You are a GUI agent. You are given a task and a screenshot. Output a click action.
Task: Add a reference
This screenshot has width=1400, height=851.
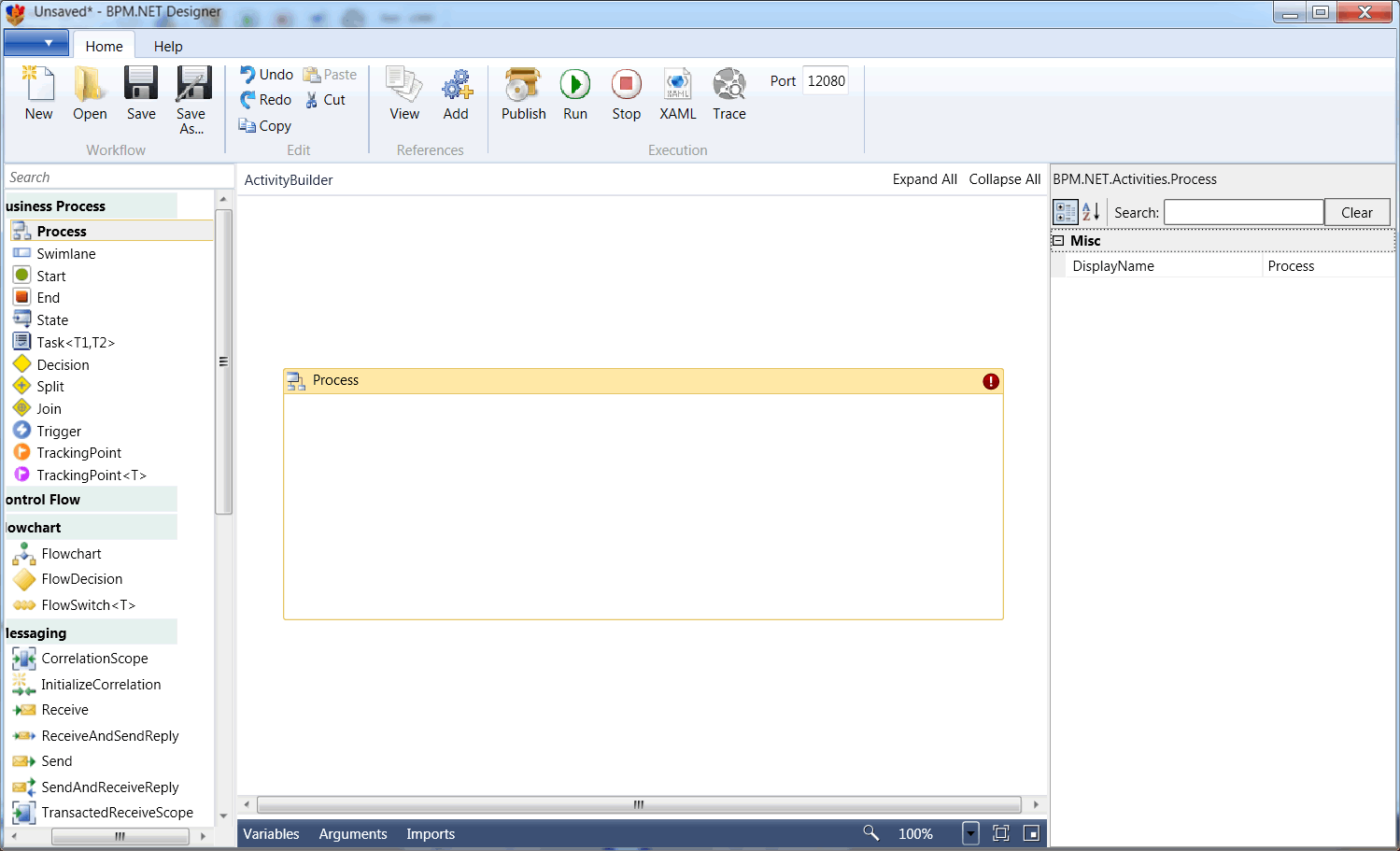coord(456,93)
